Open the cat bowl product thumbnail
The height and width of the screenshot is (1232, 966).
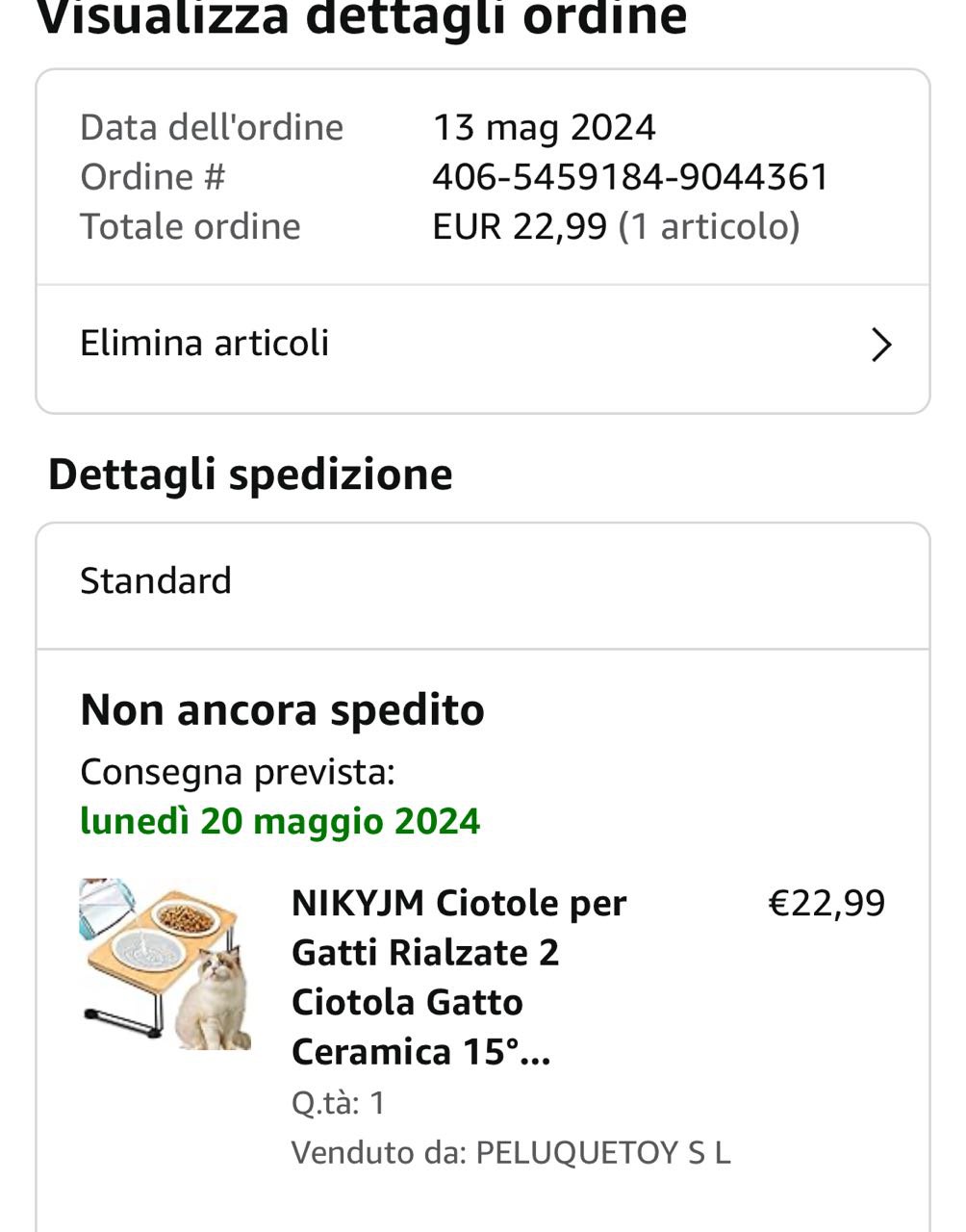pyautogui.click(x=165, y=963)
